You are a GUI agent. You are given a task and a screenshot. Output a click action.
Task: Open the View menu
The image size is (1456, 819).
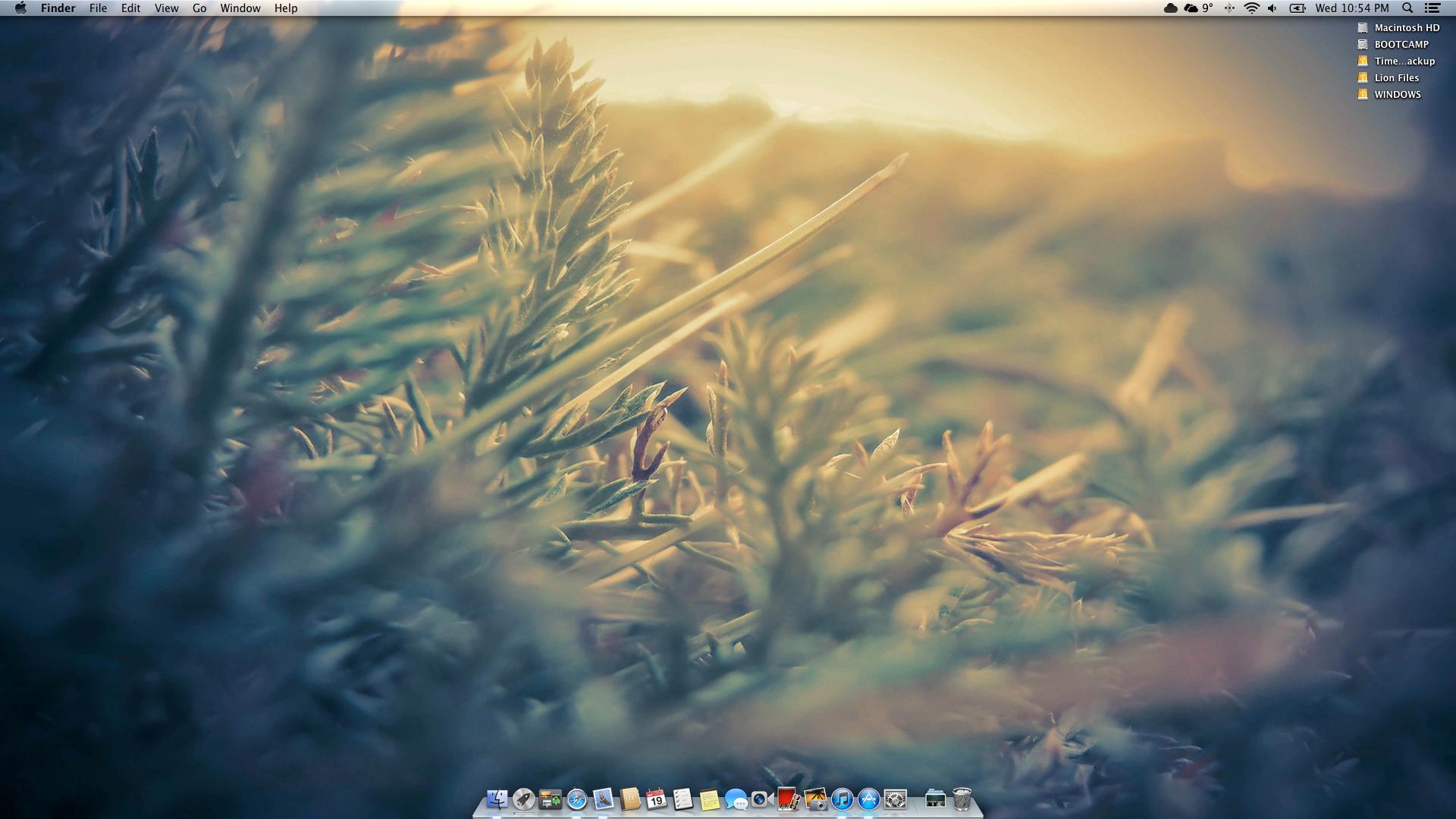coord(166,8)
